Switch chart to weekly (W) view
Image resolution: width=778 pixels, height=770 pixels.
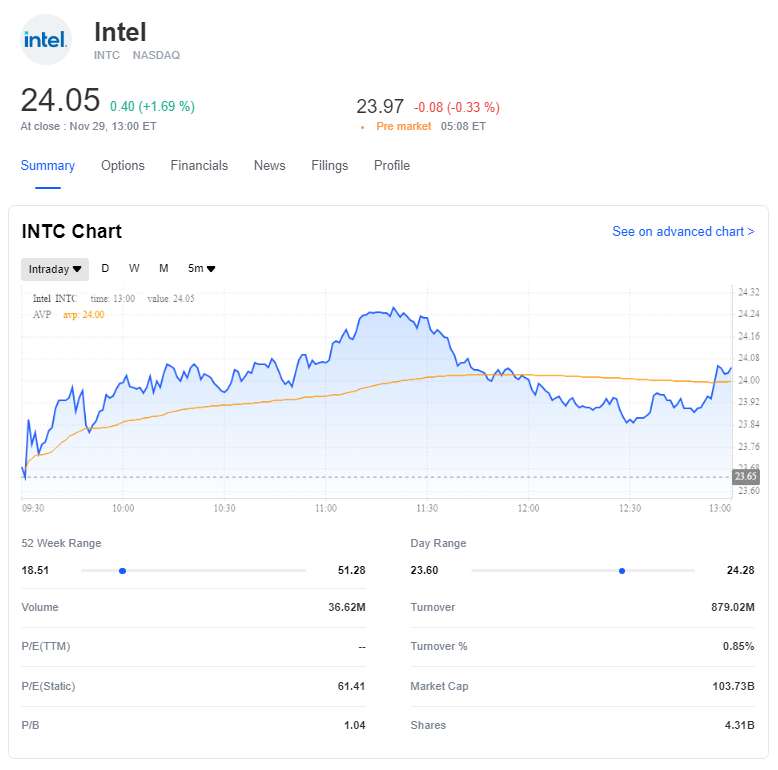pyautogui.click(x=134, y=269)
